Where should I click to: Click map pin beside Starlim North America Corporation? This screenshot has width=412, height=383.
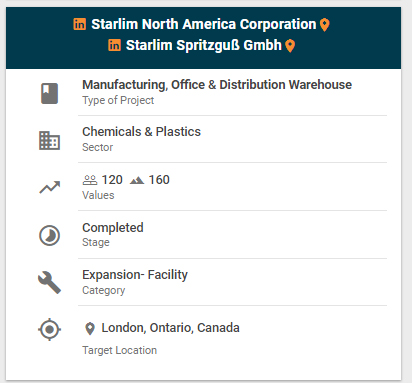coord(325,25)
